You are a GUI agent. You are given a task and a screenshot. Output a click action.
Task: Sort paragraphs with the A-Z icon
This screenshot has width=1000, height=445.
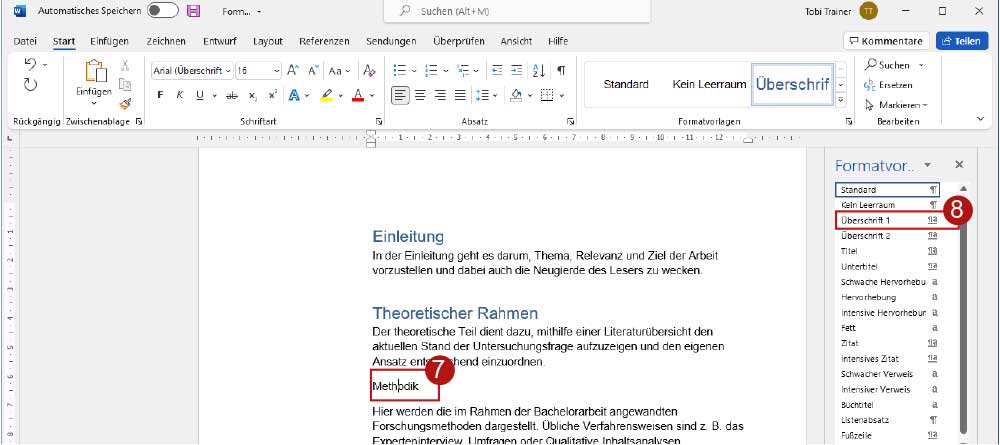540,71
